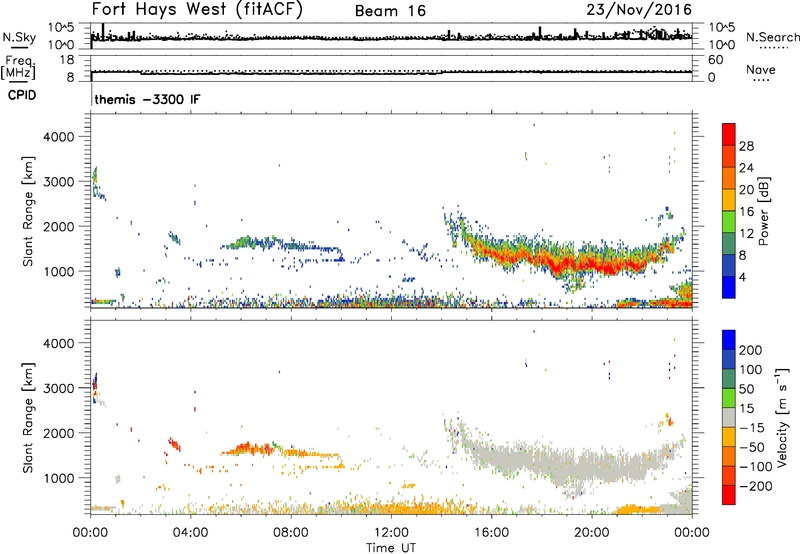
Task: Click the "Power [dB]" colorbar label
Action: (x=764, y=211)
